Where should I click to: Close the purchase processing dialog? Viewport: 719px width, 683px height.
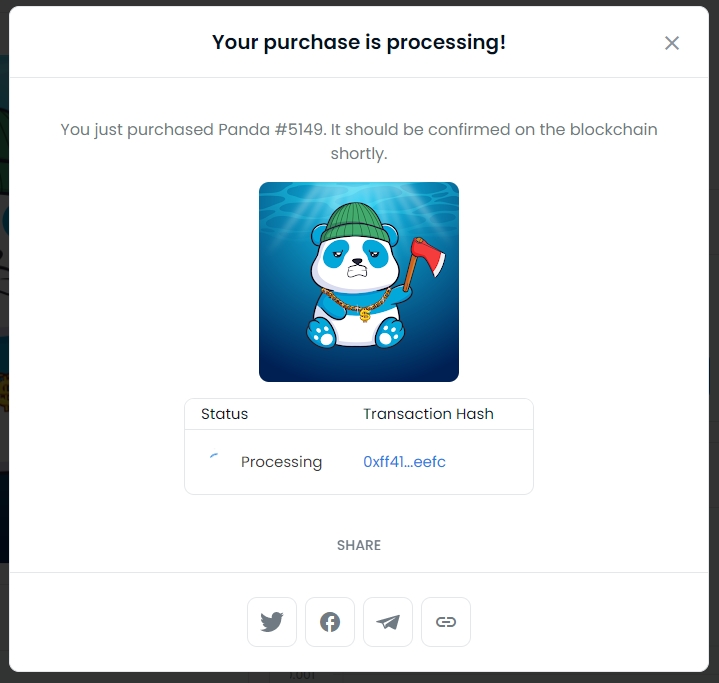(x=672, y=43)
